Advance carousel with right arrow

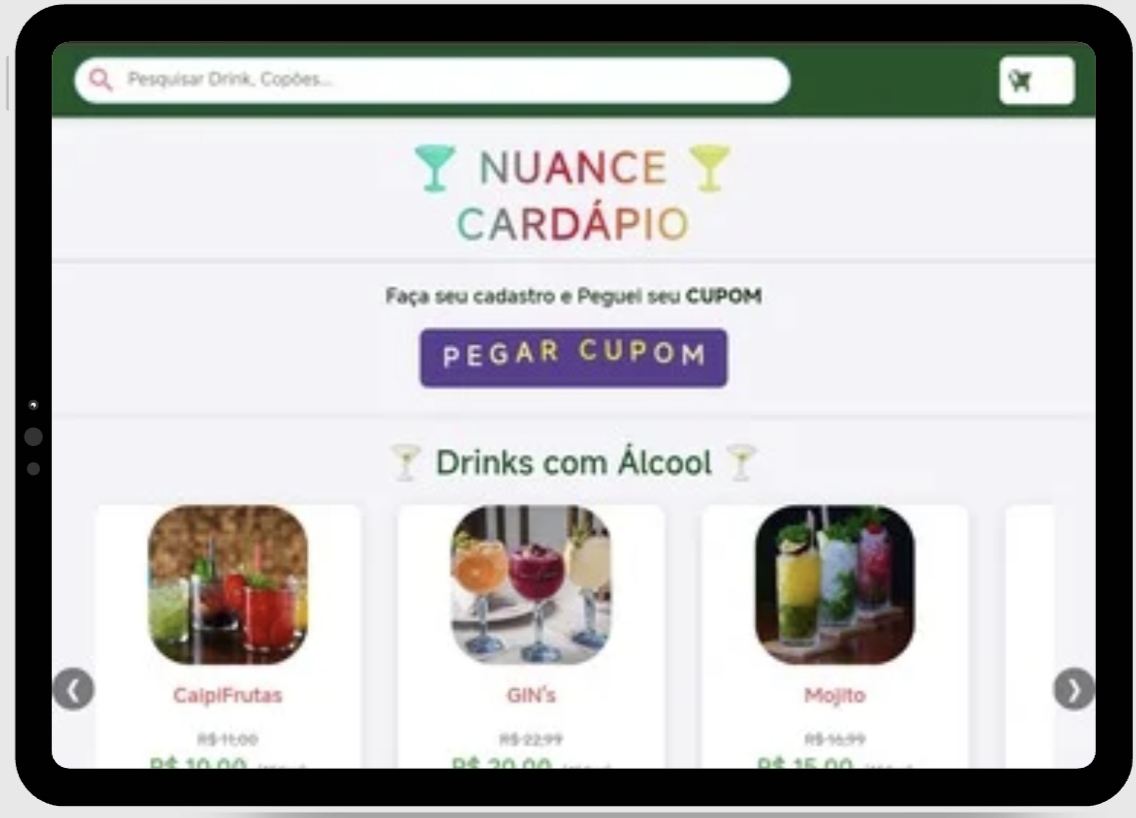(x=1074, y=689)
